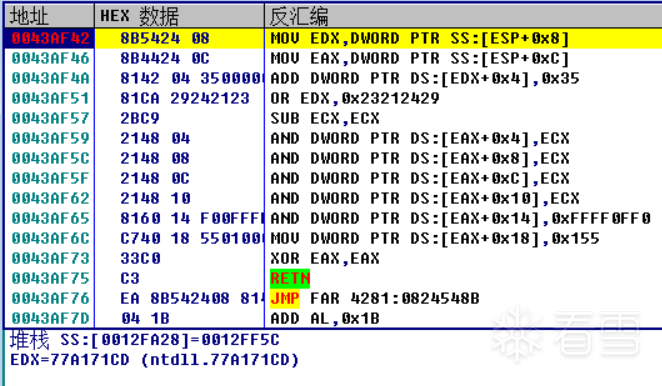662x386 pixels.
Task: Click hex bytes 81CA 29242123
Action: [x=184, y=98]
